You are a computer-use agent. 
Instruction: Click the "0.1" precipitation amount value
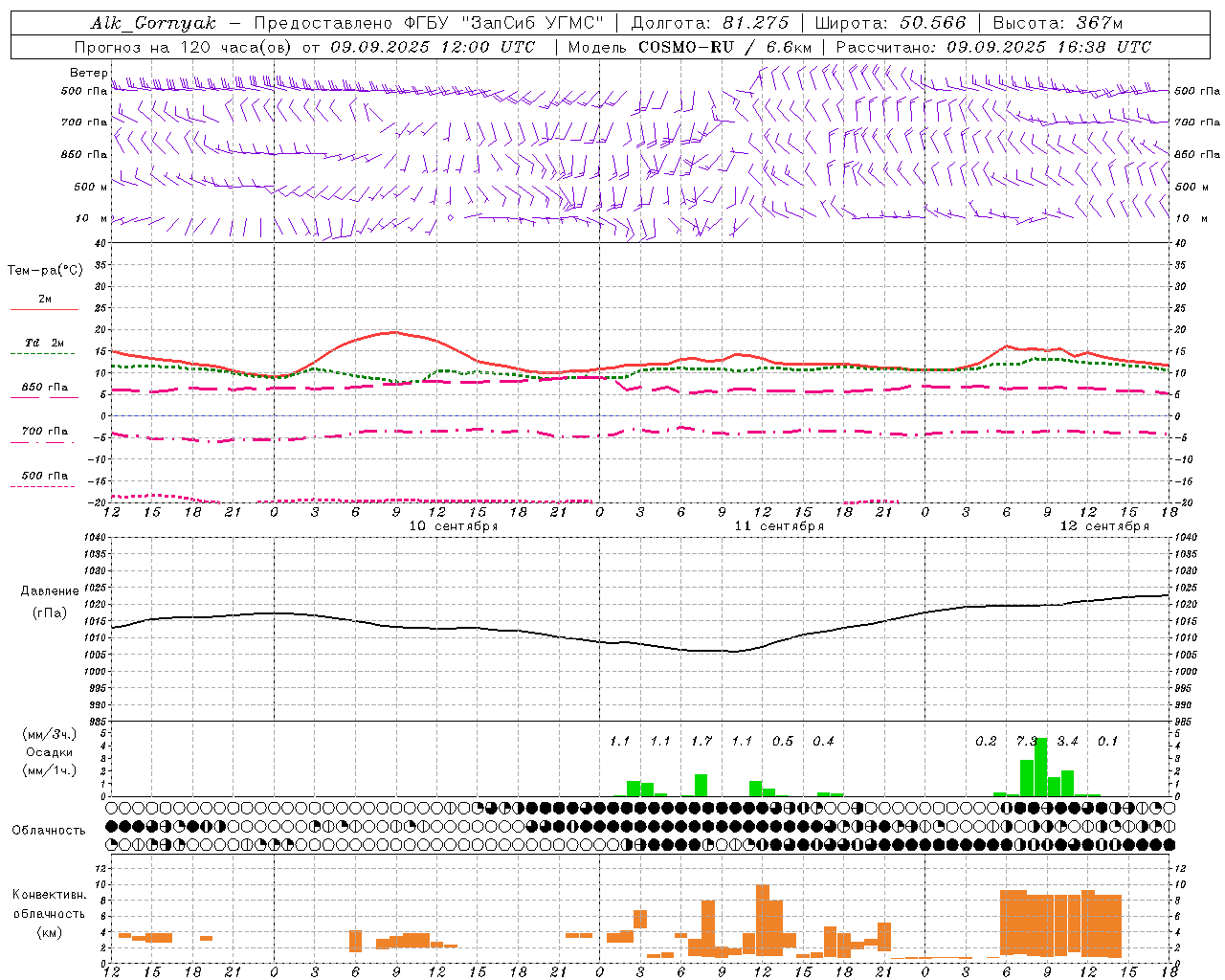pyautogui.click(x=1107, y=741)
